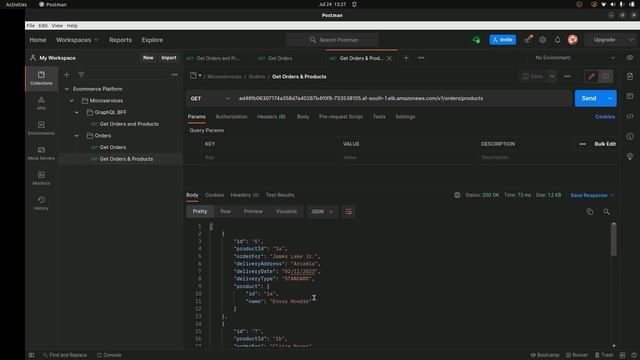Click the response network globe icon
Screen dimensions: 640x360
[457, 195]
